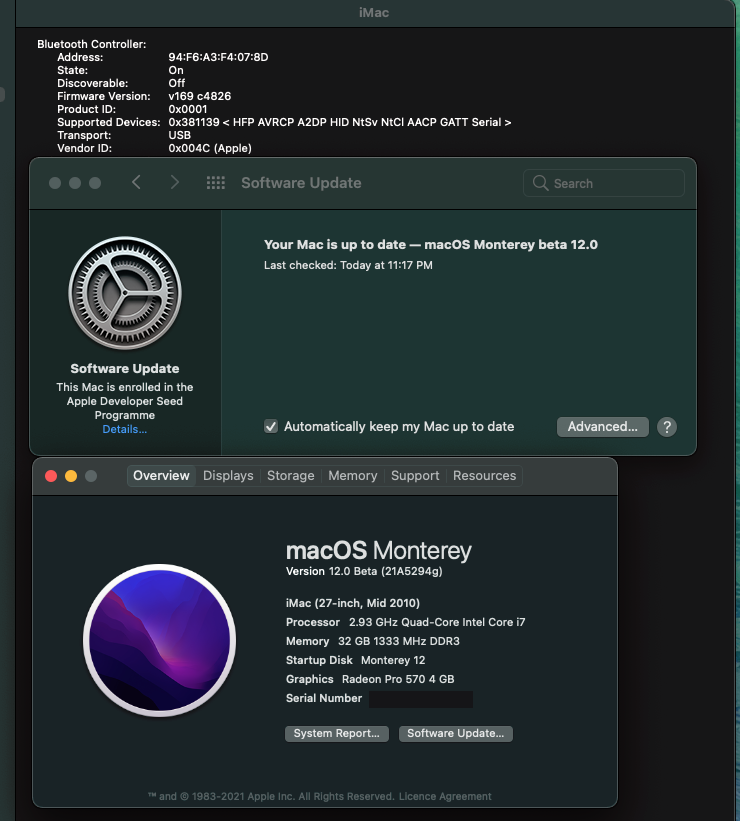
Task: Open the Storage tab
Action: [x=291, y=475]
